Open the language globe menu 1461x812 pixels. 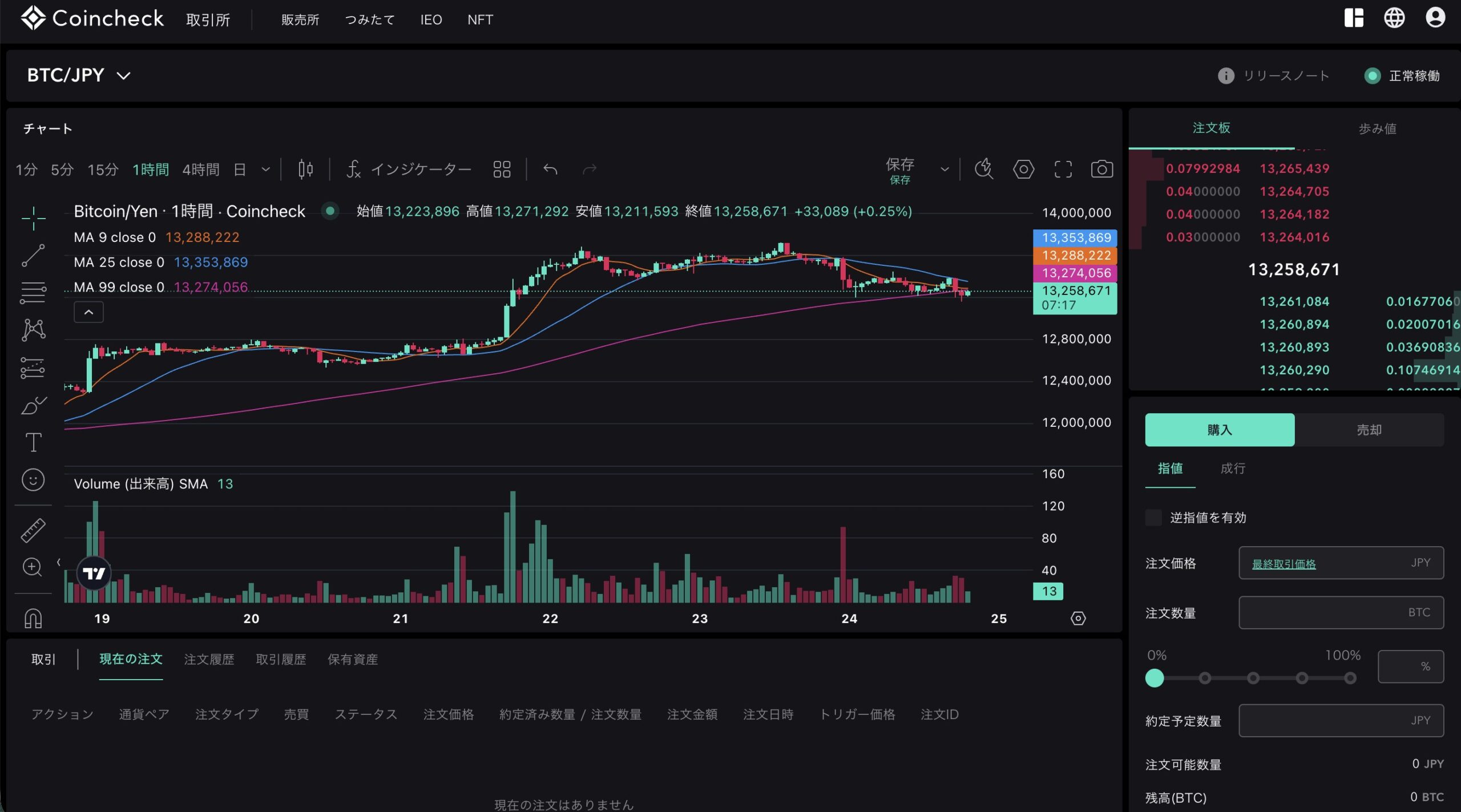pos(1394,18)
